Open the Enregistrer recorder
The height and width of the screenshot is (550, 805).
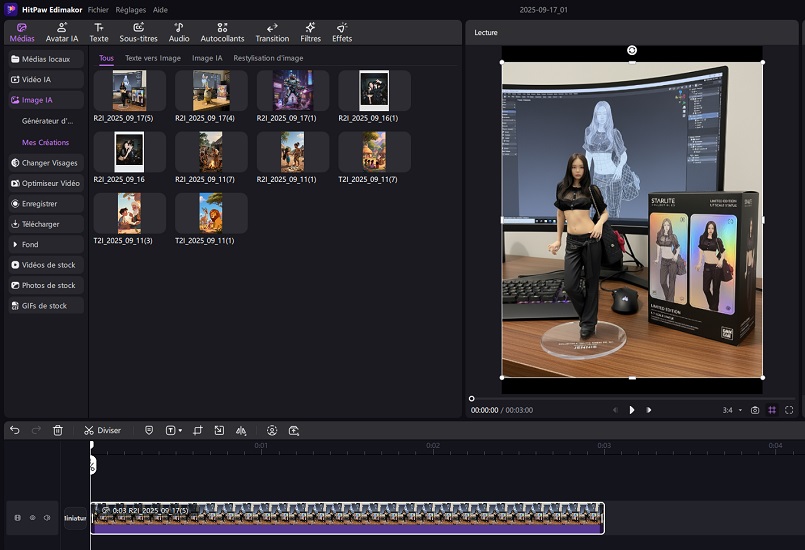pyautogui.click(x=46, y=204)
